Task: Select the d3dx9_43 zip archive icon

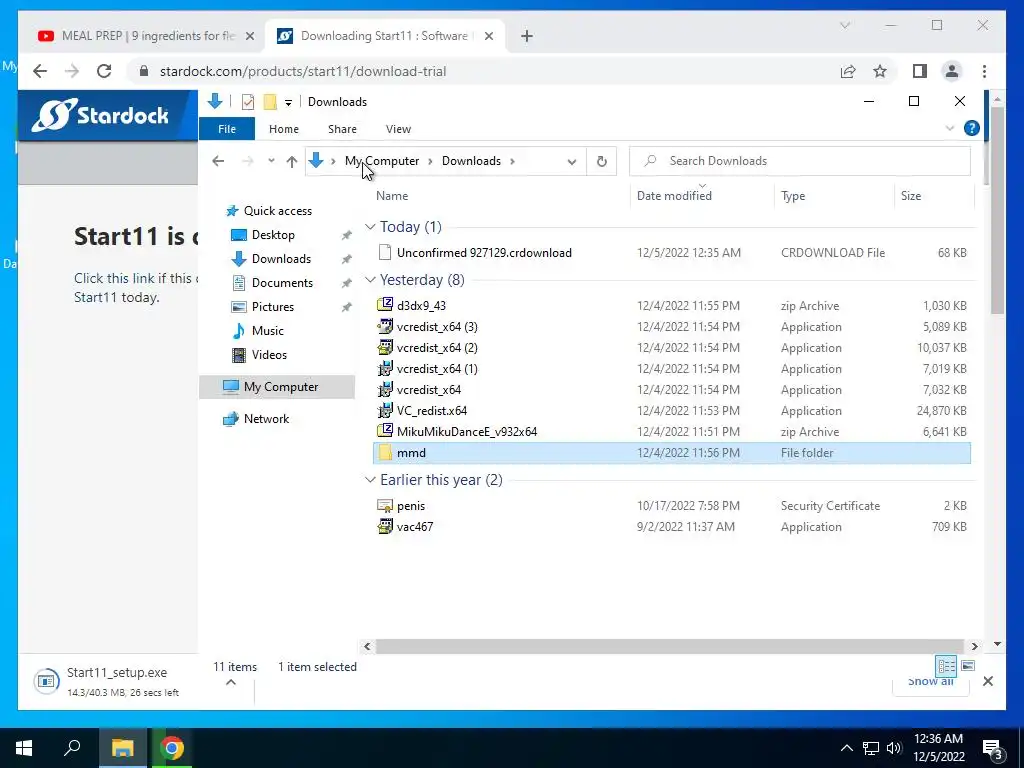Action: coord(385,305)
